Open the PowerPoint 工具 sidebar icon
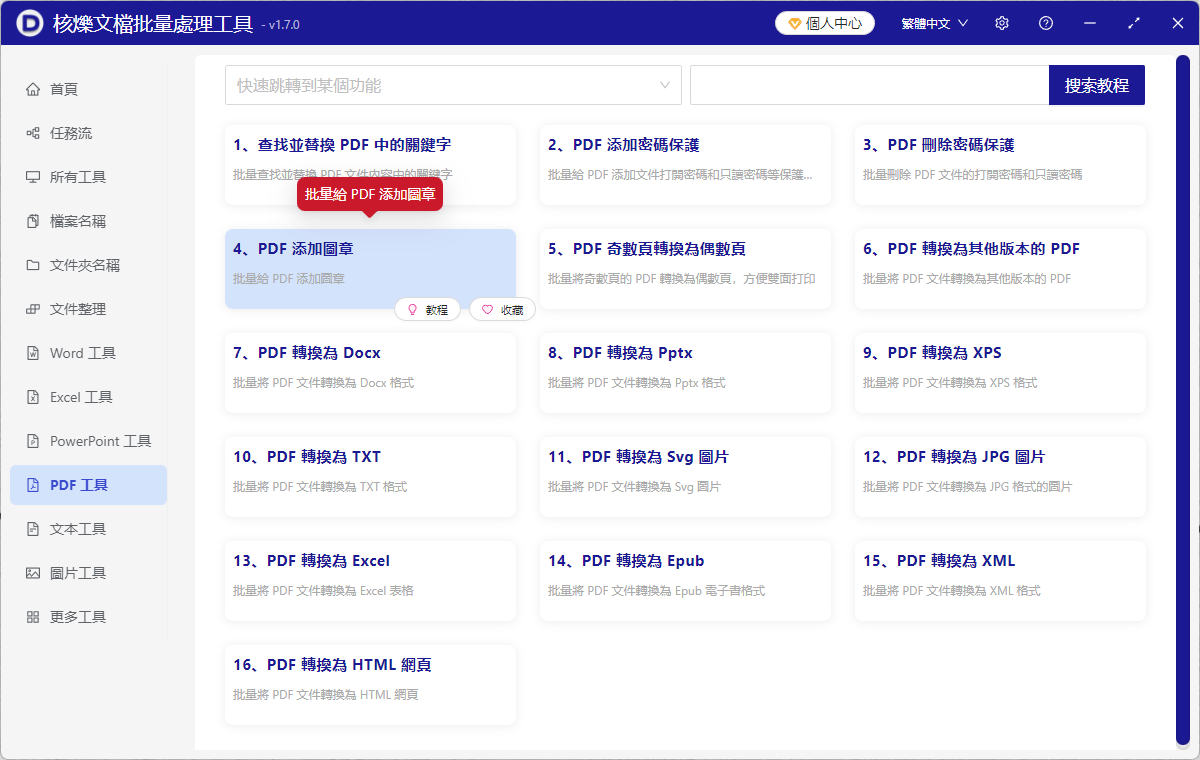Screen dimensions: 1200x760 pos(34,440)
